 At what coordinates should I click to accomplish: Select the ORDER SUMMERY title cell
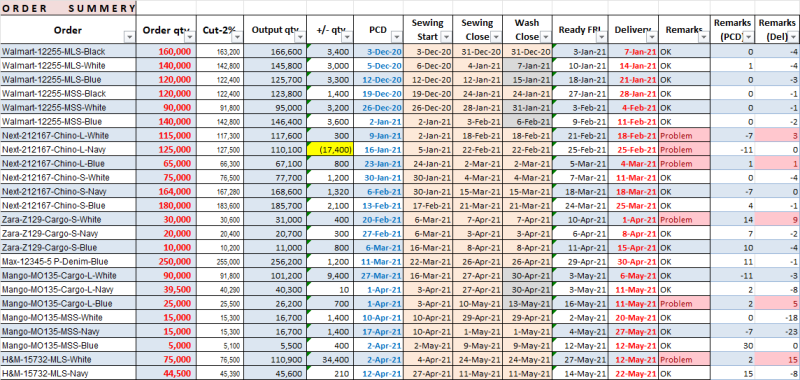pyautogui.click(x=68, y=8)
